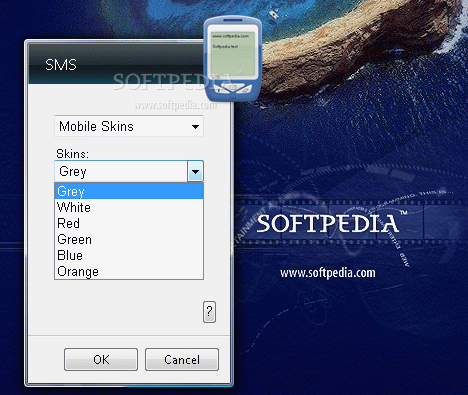Select Grey in the skins list
The image size is (468, 395).
129,191
